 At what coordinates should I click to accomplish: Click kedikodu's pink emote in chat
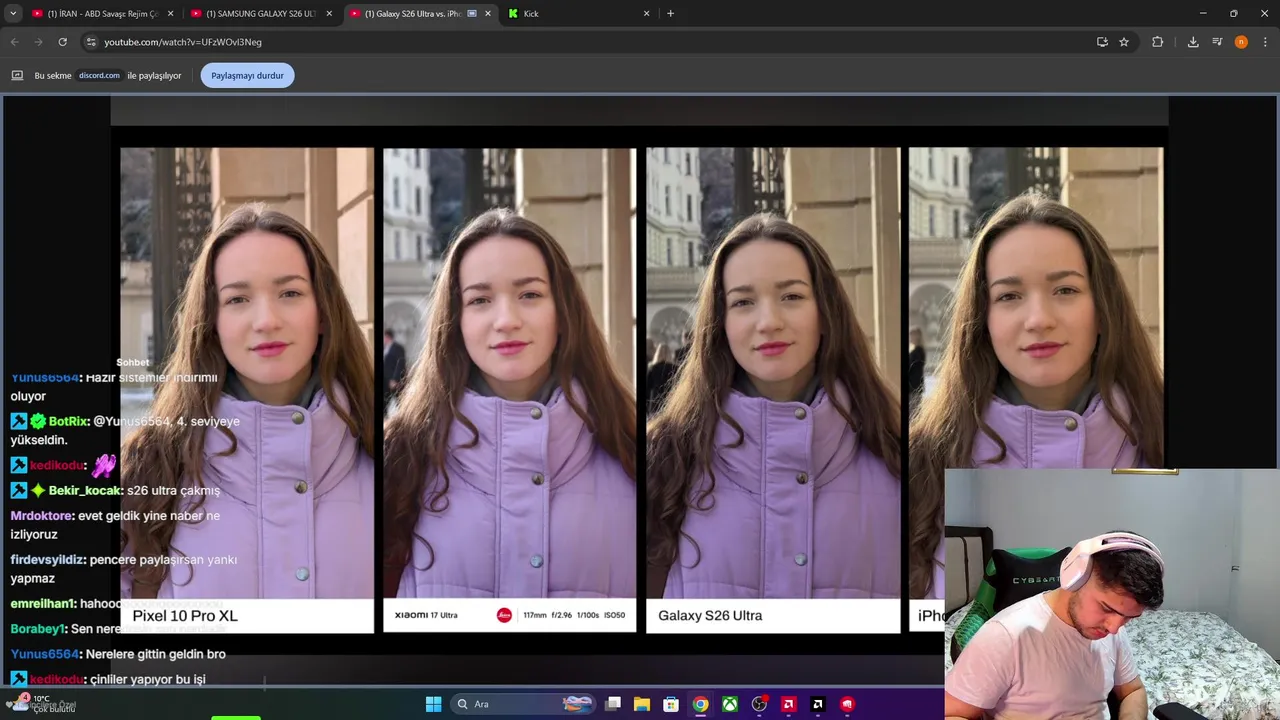(104, 465)
